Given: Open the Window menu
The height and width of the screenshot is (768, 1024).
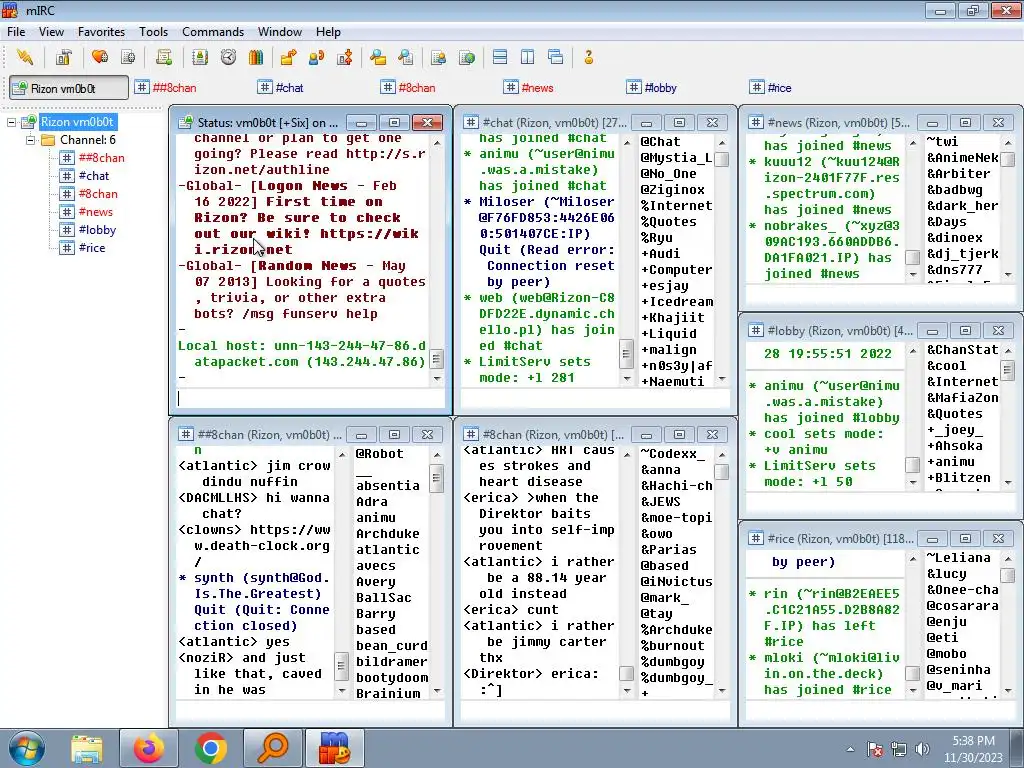Looking at the screenshot, I should [280, 31].
